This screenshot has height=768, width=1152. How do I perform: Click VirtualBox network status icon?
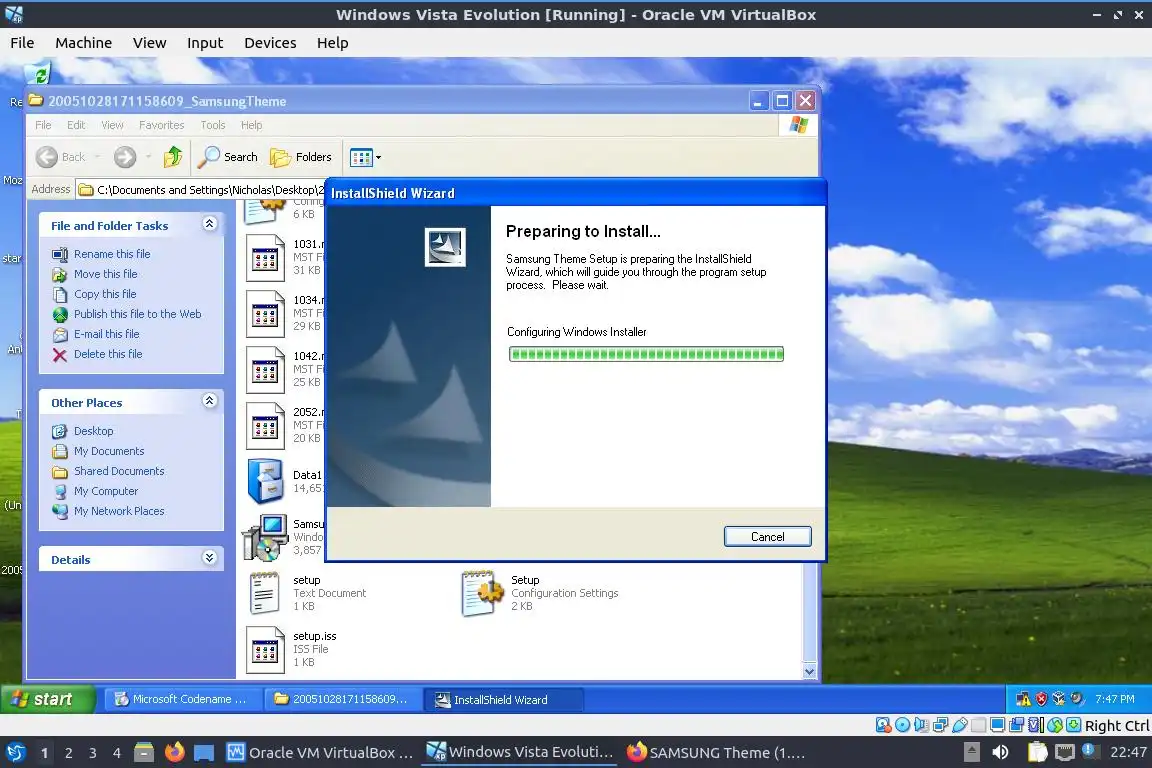coord(940,725)
